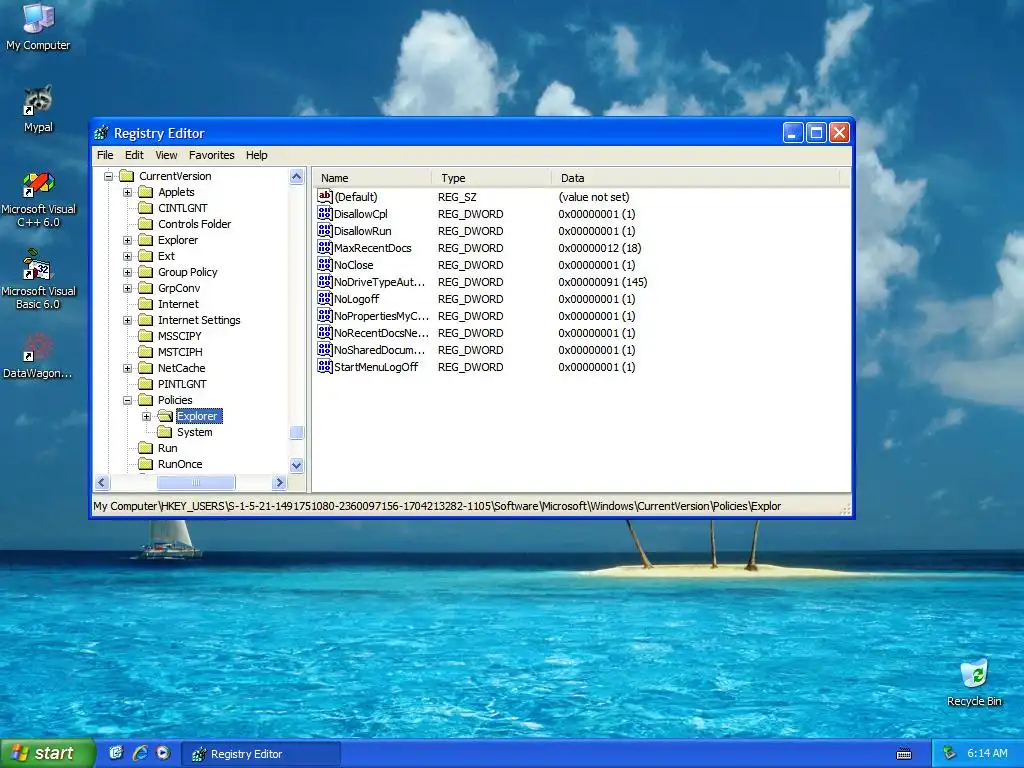This screenshot has height=768, width=1024.
Task: Click the 0x00000012 (18) data value
Action: 600,248
